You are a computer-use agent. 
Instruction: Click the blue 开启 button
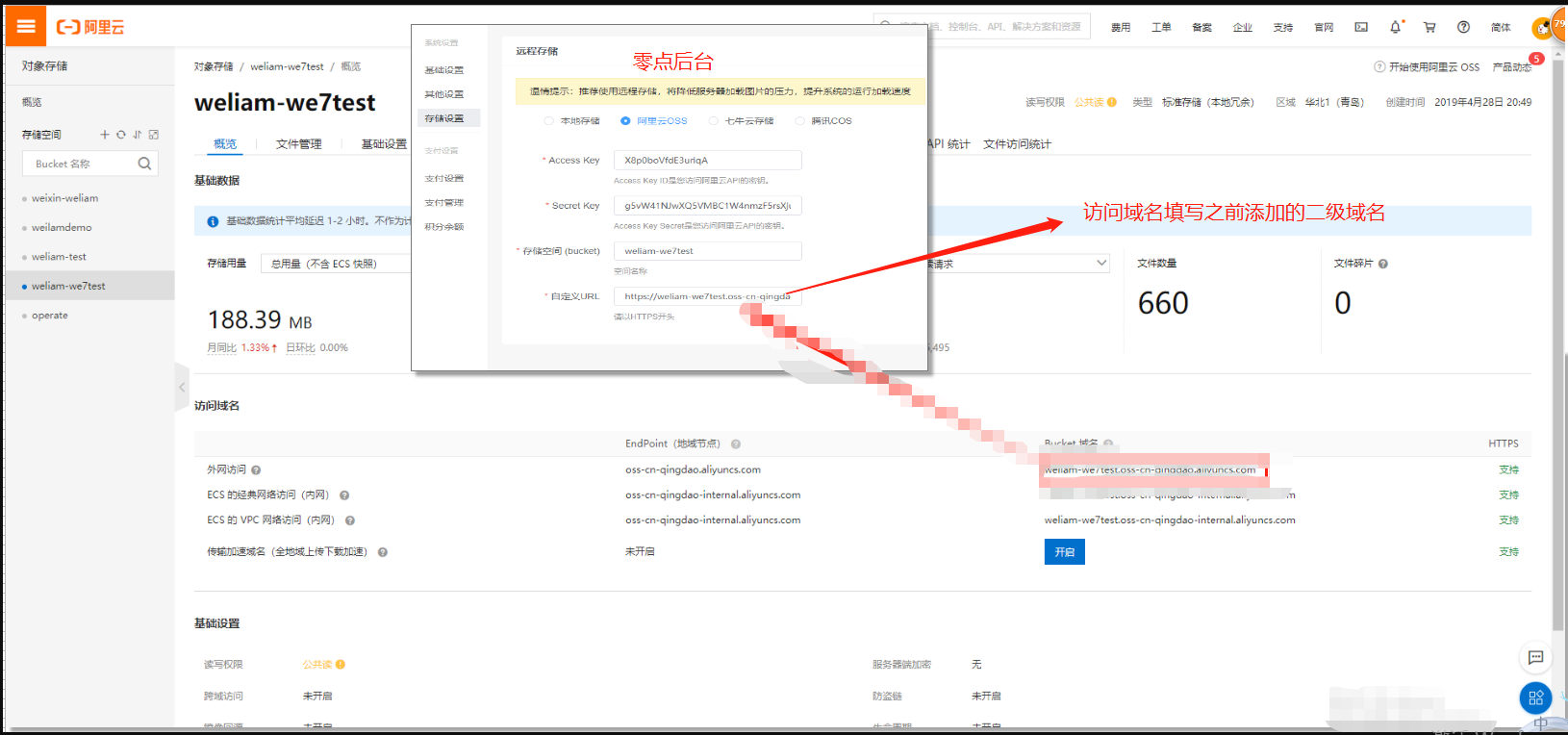pyautogui.click(x=1065, y=552)
